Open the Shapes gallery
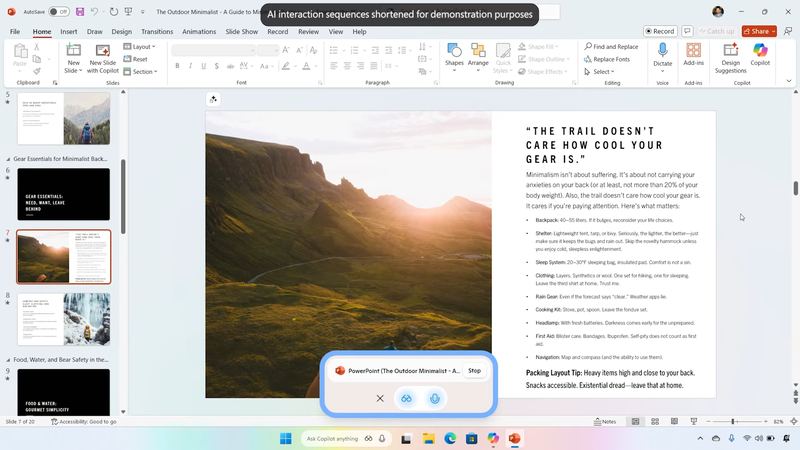This screenshot has height=450, width=800. click(x=454, y=56)
